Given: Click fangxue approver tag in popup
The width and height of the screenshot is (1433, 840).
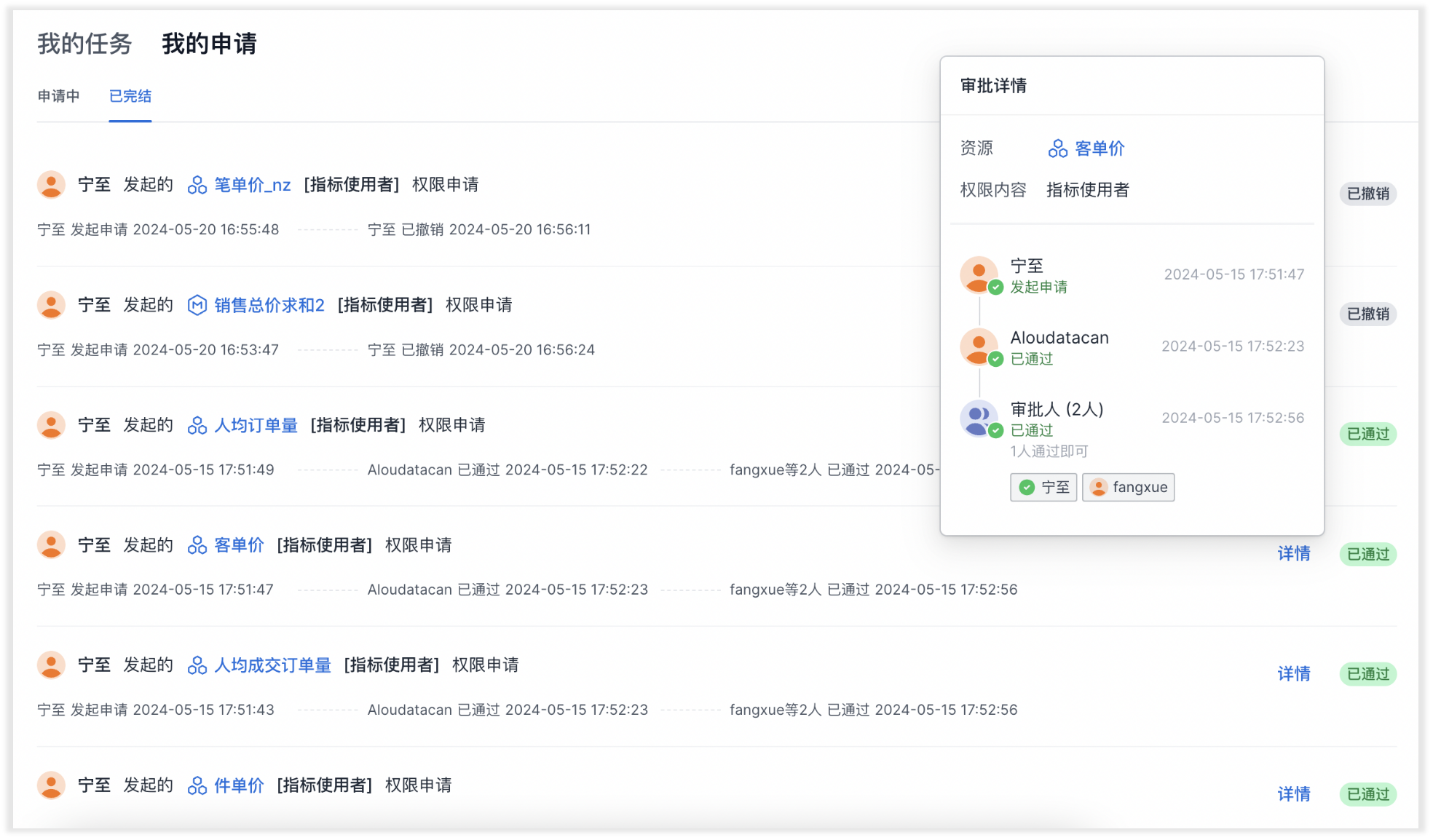Looking at the screenshot, I should (x=1128, y=487).
